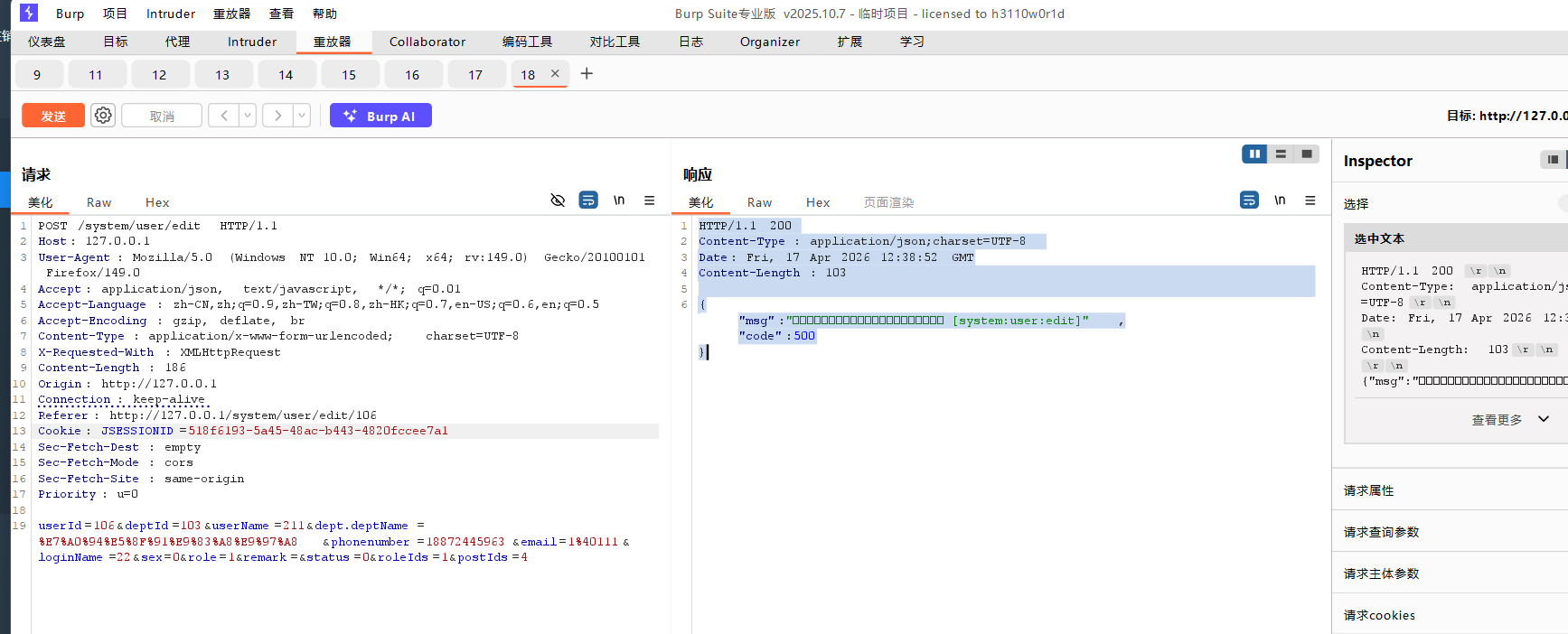This screenshot has width=1568, height=634.
Task: Open the Intruder menu in menu bar
Action: click(171, 14)
